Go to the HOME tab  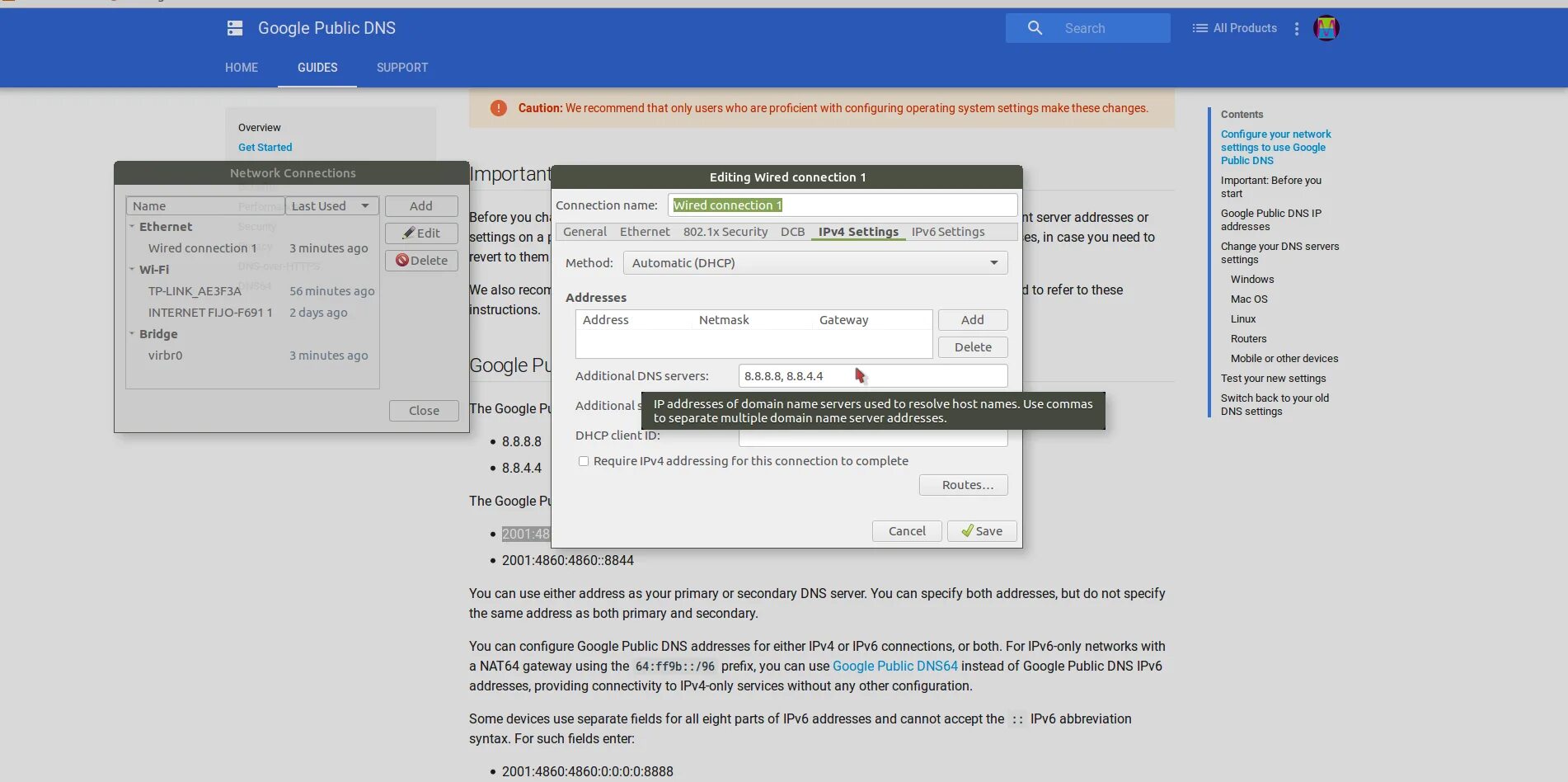(x=242, y=68)
